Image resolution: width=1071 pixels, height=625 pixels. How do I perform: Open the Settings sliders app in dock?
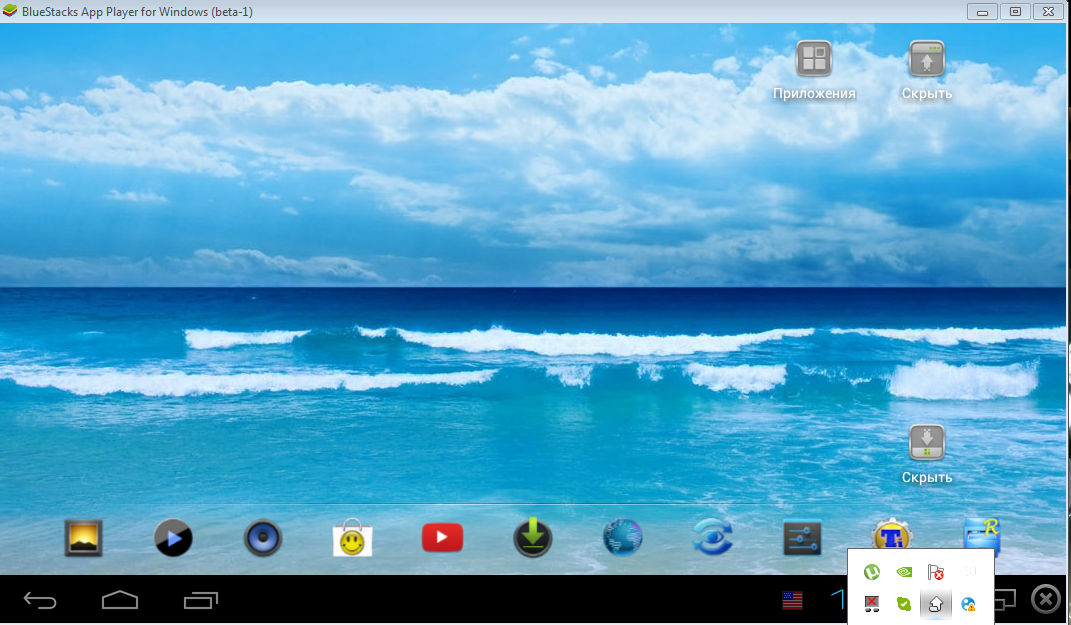click(x=802, y=538)
